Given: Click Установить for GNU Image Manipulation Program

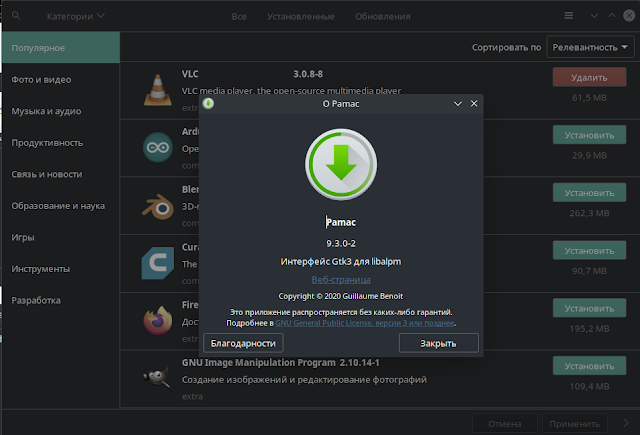Looking at the screenshot, I should 589,366.
